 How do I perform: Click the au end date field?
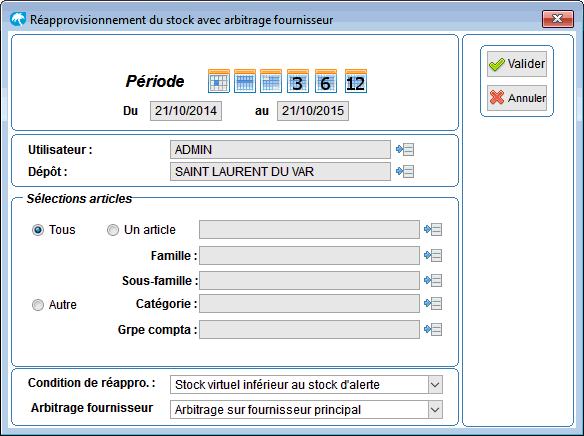coord(313,111)
